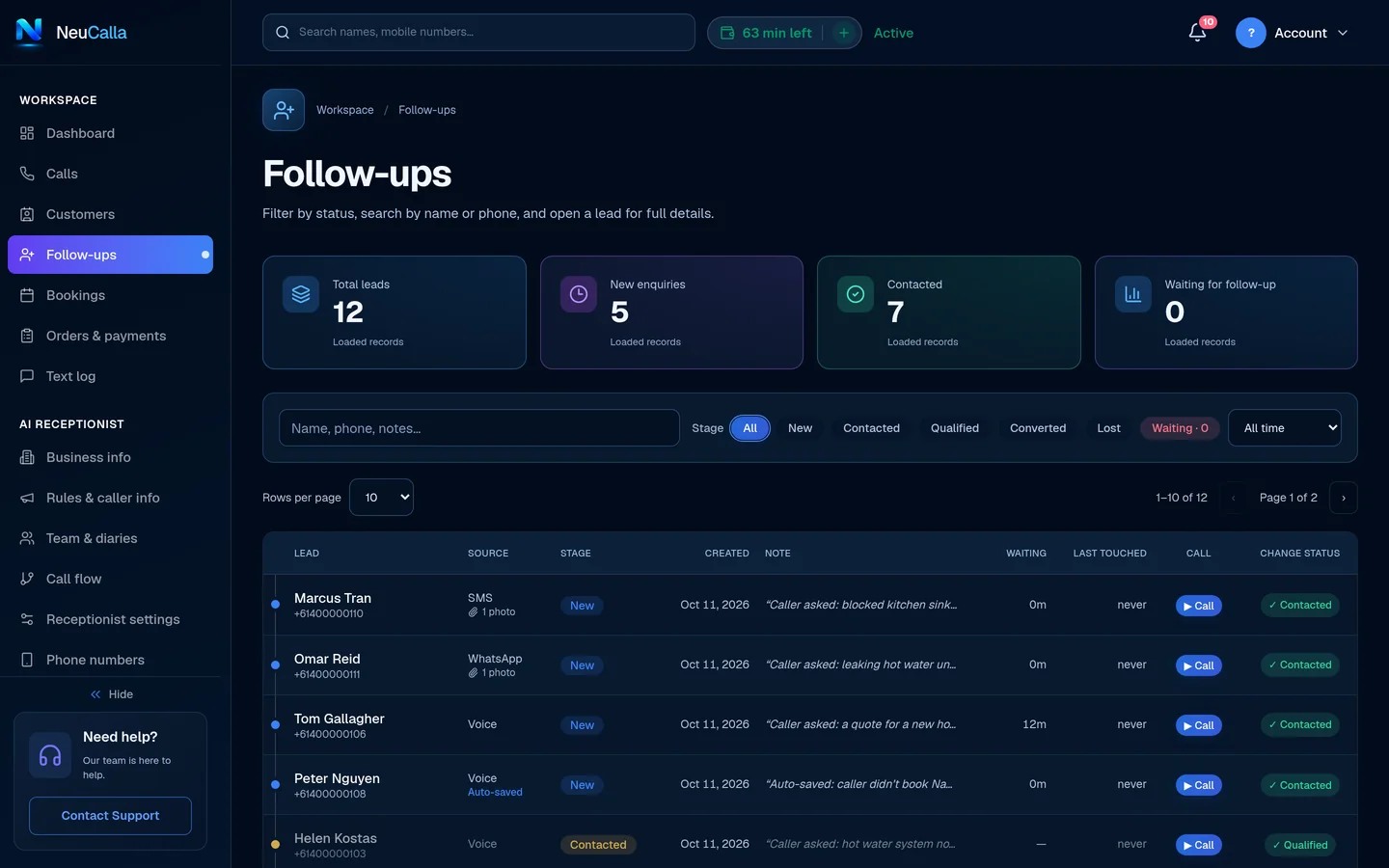This screenshot has width=1389, height=868.
Task: Click the Follow-ups breadcrumb icon
Action: point(284,110)
